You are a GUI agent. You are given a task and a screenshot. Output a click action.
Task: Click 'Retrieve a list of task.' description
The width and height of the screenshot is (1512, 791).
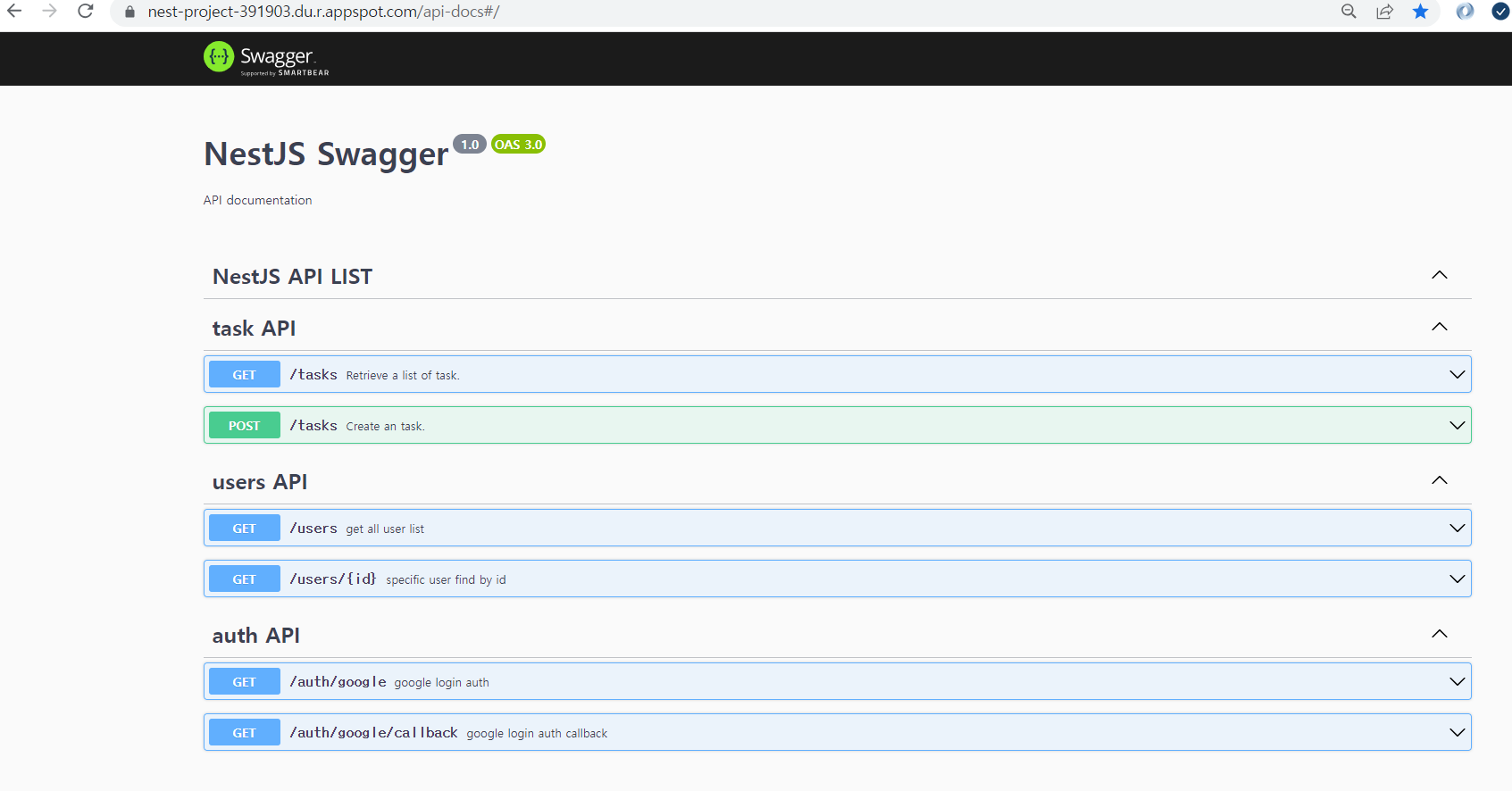click(x=403, y=376)
